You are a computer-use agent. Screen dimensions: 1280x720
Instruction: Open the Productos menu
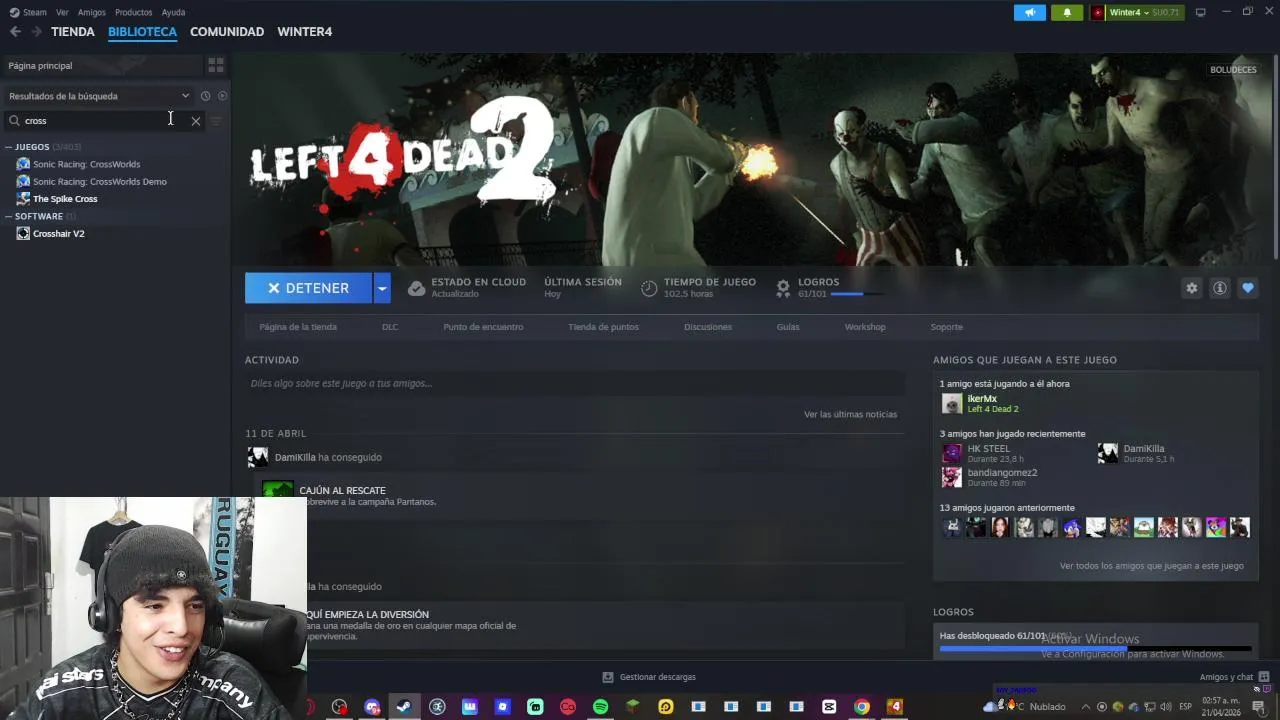click(x=133, y=12)
